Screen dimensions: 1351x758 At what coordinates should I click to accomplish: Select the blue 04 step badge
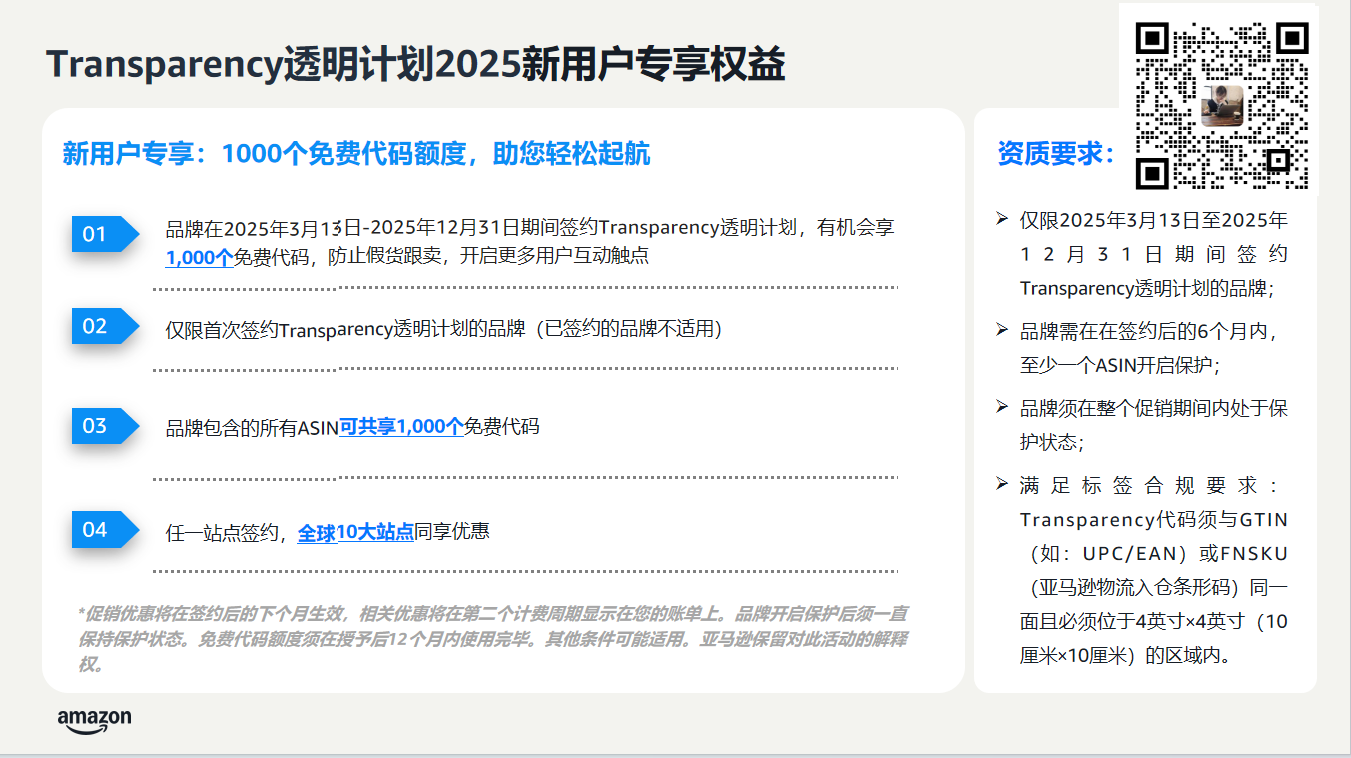(x=105, y=529)
